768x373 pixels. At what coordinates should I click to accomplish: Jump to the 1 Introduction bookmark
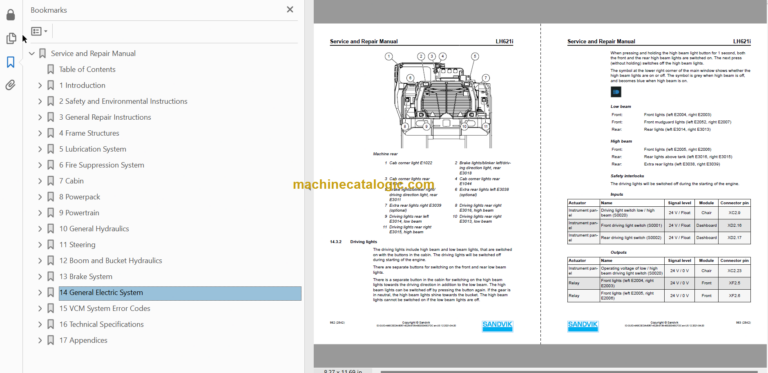(x=82, y=85)
